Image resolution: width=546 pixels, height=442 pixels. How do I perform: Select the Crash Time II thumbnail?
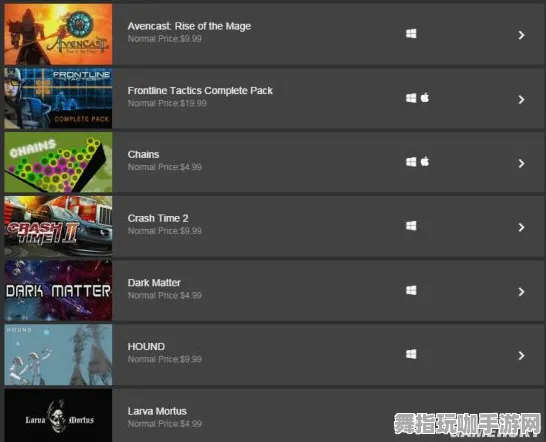coord(58,226)
